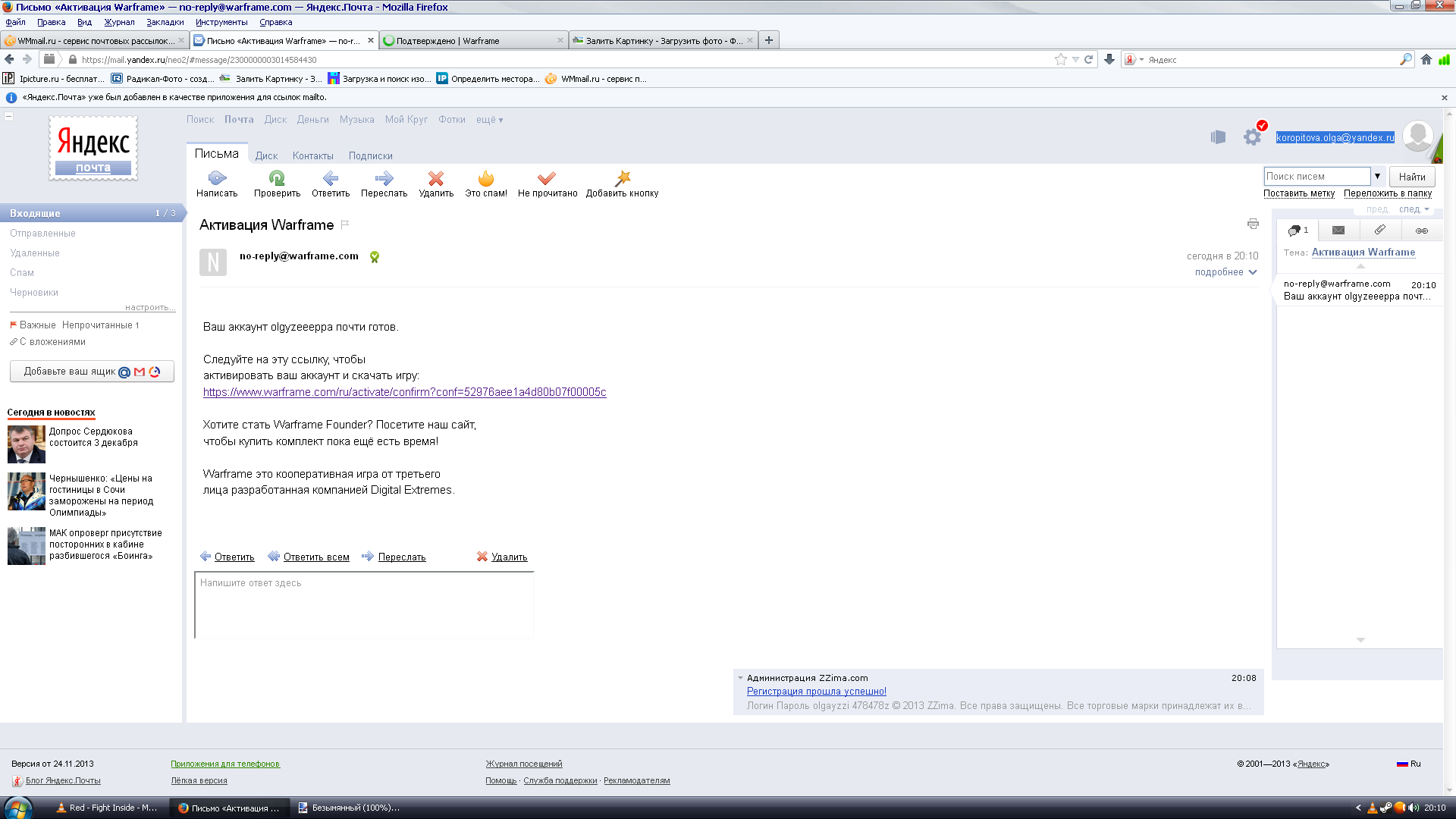
Task: Click the Поиск писем search field
Action: point(1317,176)
